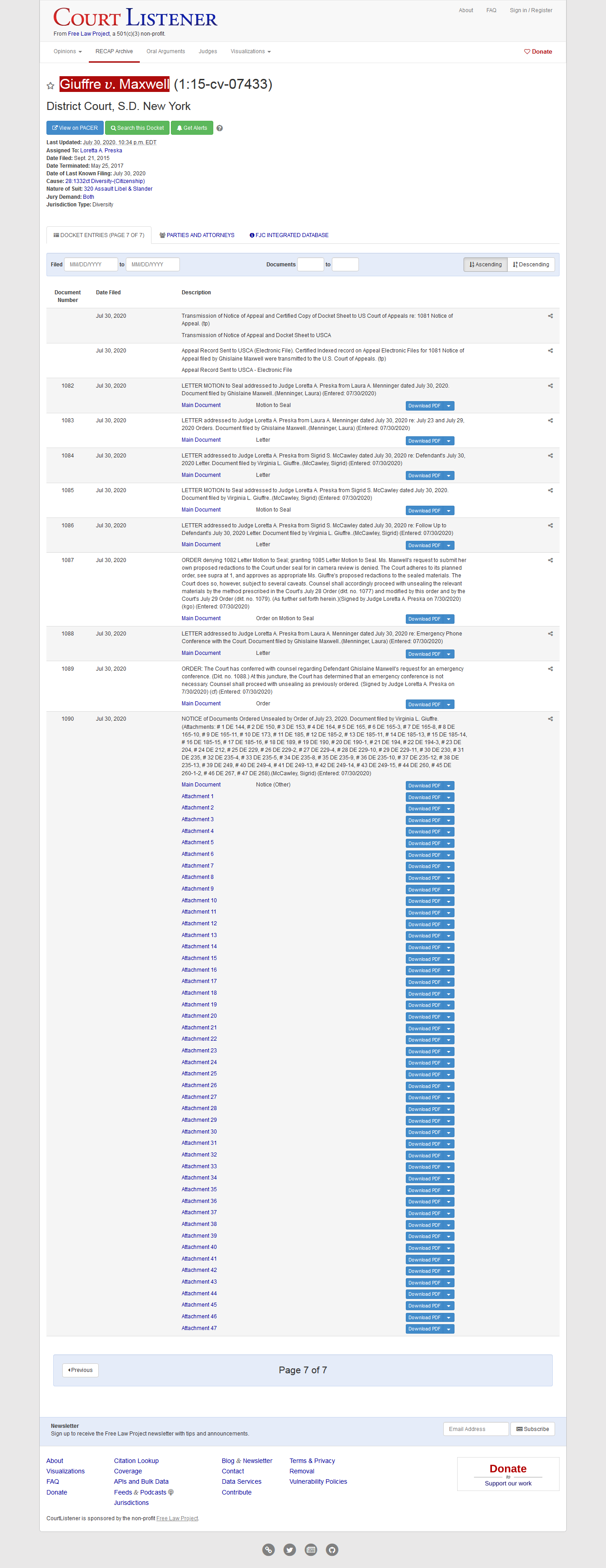
Task: Download PDF for Attachment 10
Action: click(424, 901)
